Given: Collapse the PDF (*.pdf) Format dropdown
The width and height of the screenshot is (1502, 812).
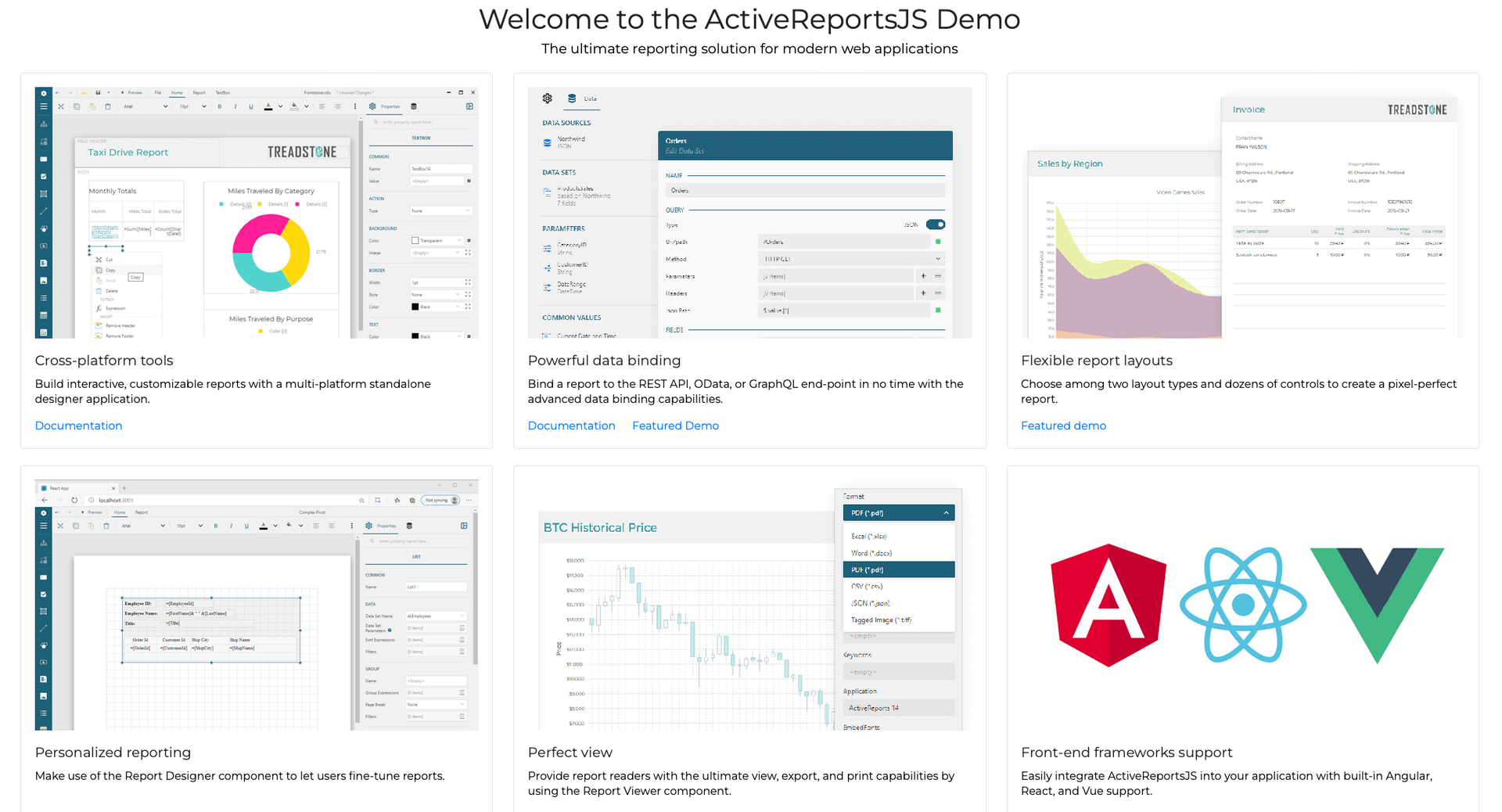Looking at the screenshot, I should pos(946,513).
